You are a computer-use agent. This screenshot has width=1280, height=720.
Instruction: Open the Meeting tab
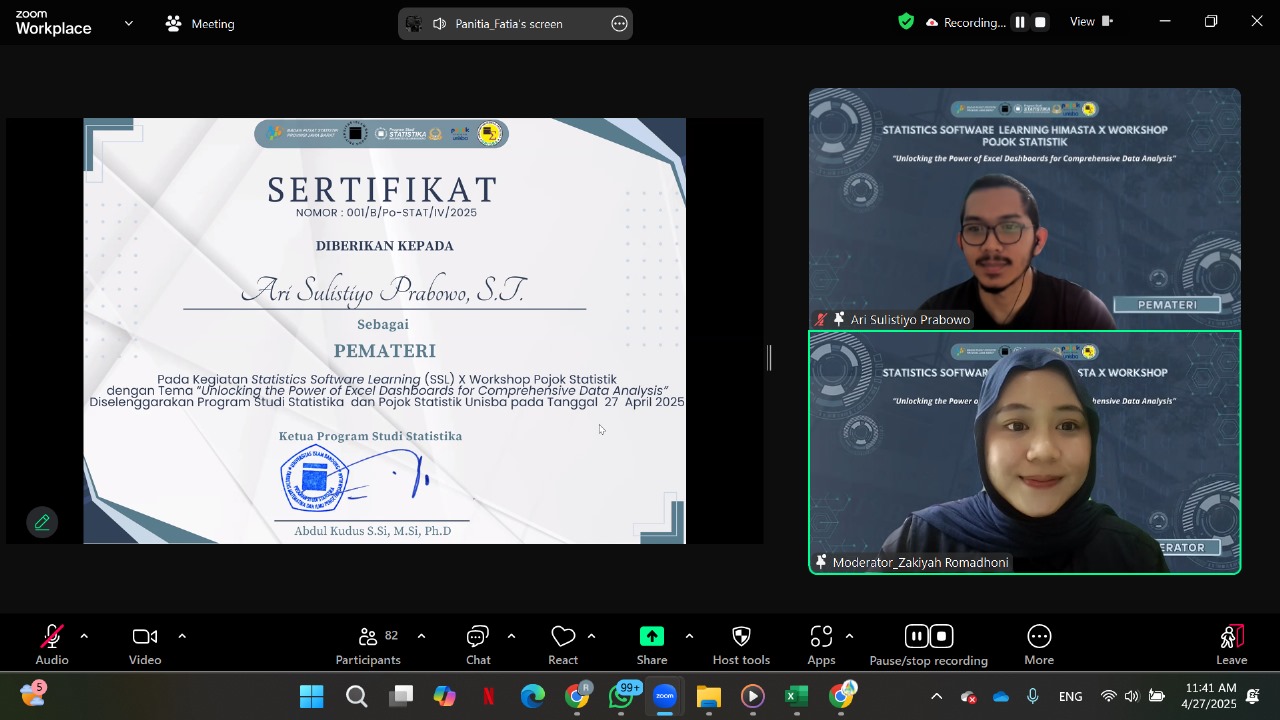[201, 24]
